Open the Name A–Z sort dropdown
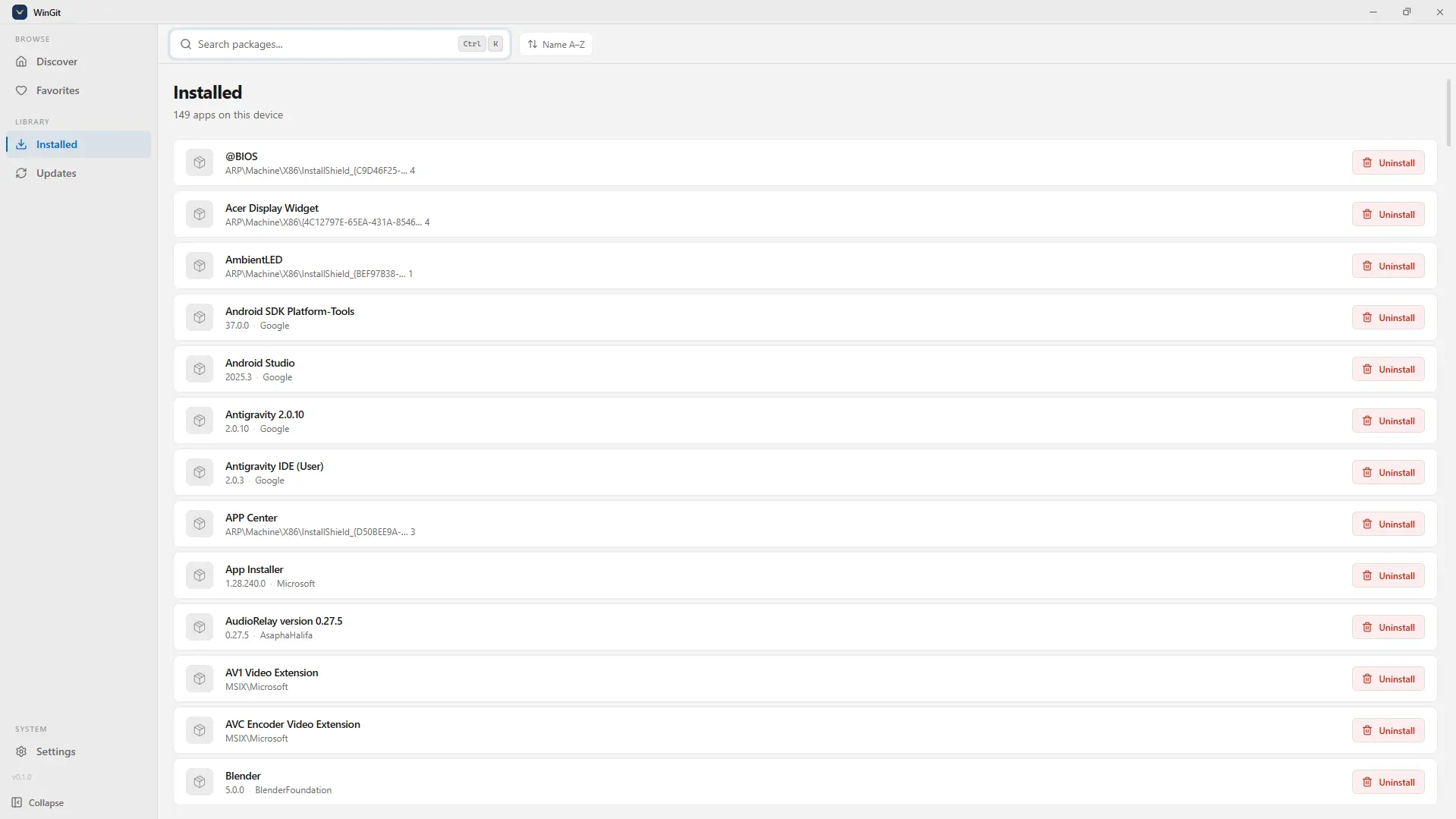Screen dimensions: 1456x819 (556, 44)
